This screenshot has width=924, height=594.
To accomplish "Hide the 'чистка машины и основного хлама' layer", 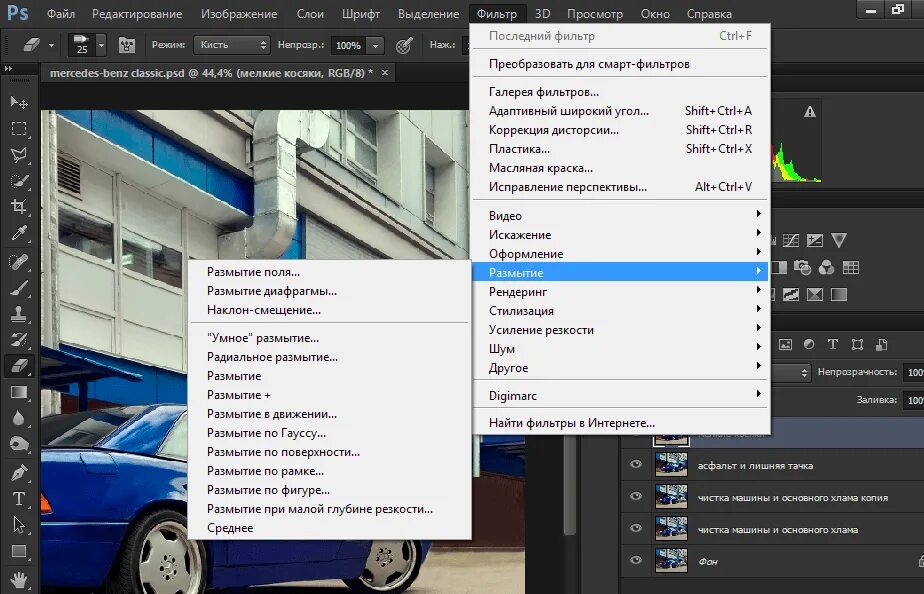I will click(635, 528).
